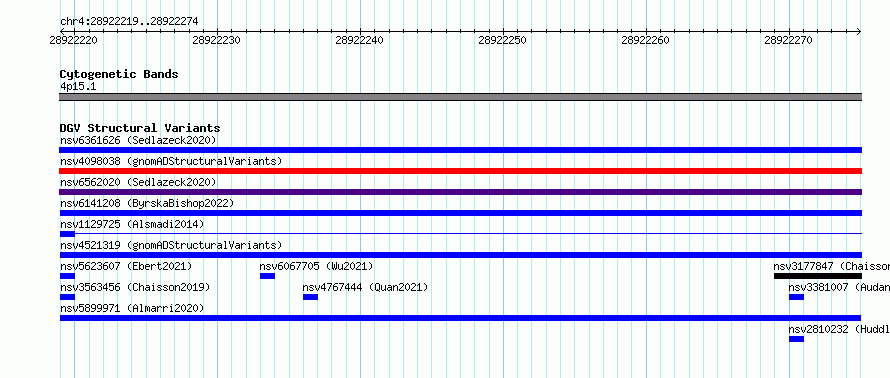This screenshot has height=378, width=890.
Task: Click the nsv2810232 (Huddl…) label
Action: (839, 329)
